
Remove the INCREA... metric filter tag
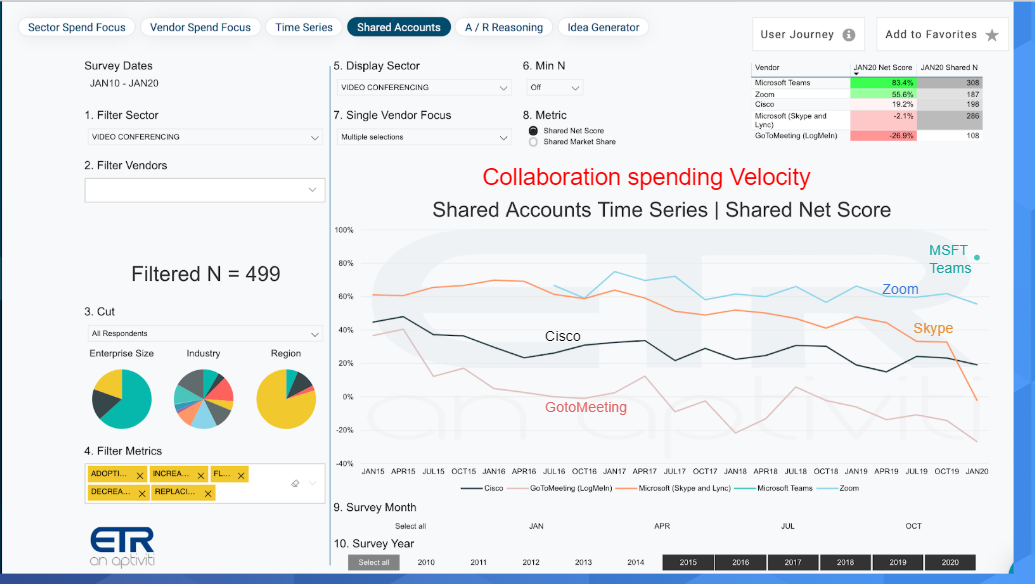[x=201, y=475]
